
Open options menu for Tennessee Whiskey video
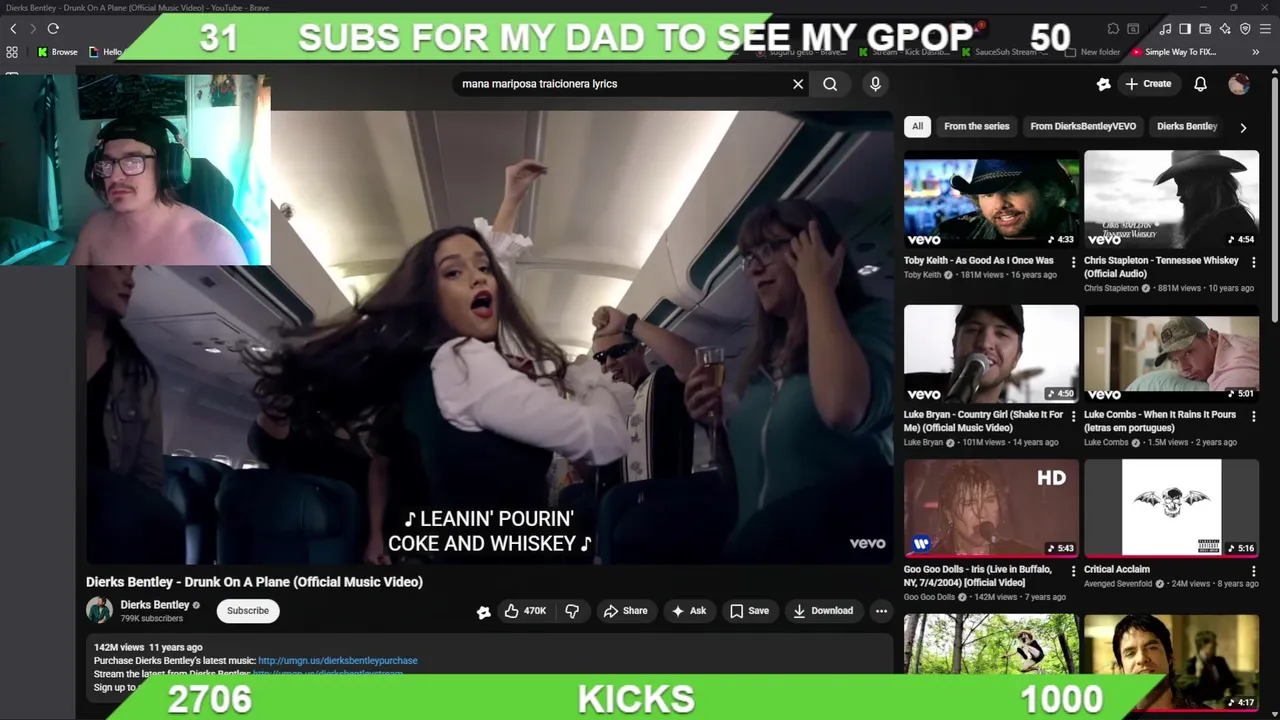1253,262
